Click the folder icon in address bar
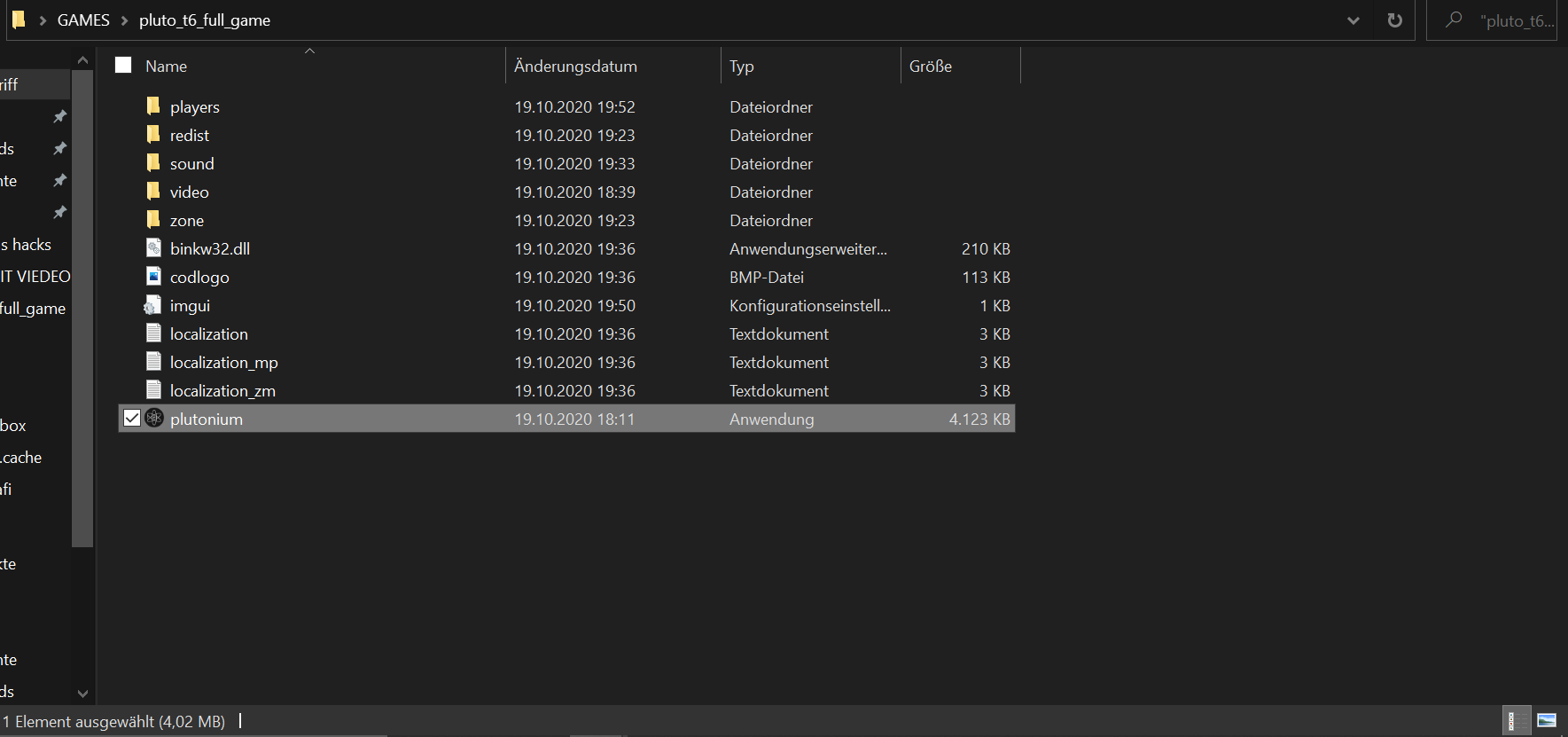Image resolution: width=1568 pixels, height=737 pixels. [x=18, y=20]
